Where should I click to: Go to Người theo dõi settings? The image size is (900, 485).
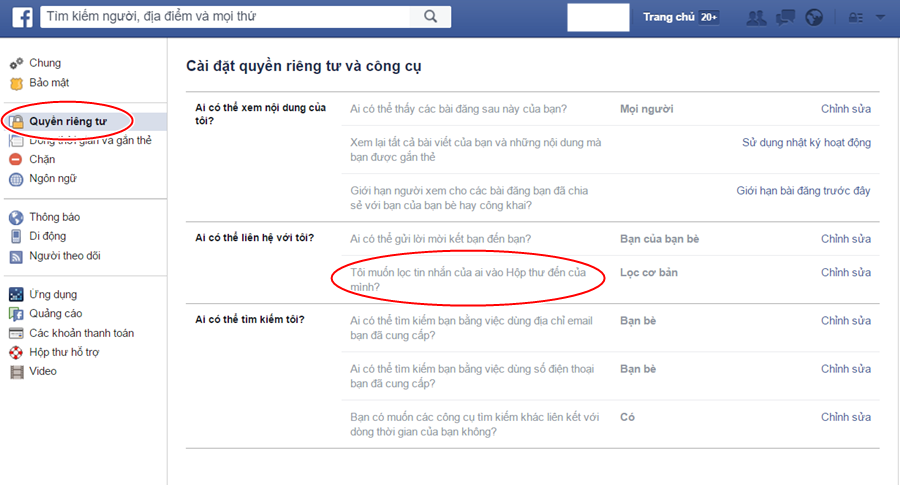(x=65, y=256)
